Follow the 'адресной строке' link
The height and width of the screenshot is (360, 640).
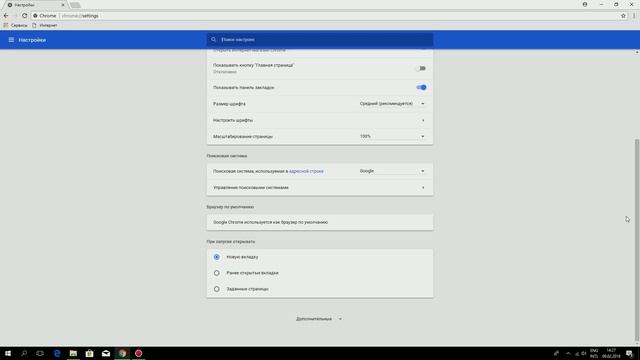pyautogui.click(x=306, y=171)
